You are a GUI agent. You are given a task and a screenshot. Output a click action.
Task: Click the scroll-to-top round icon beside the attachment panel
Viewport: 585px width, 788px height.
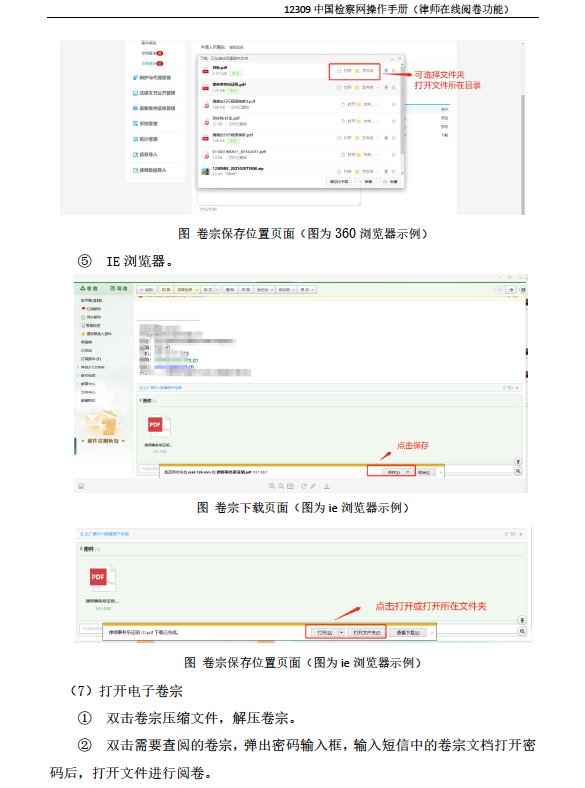[518, 461]
